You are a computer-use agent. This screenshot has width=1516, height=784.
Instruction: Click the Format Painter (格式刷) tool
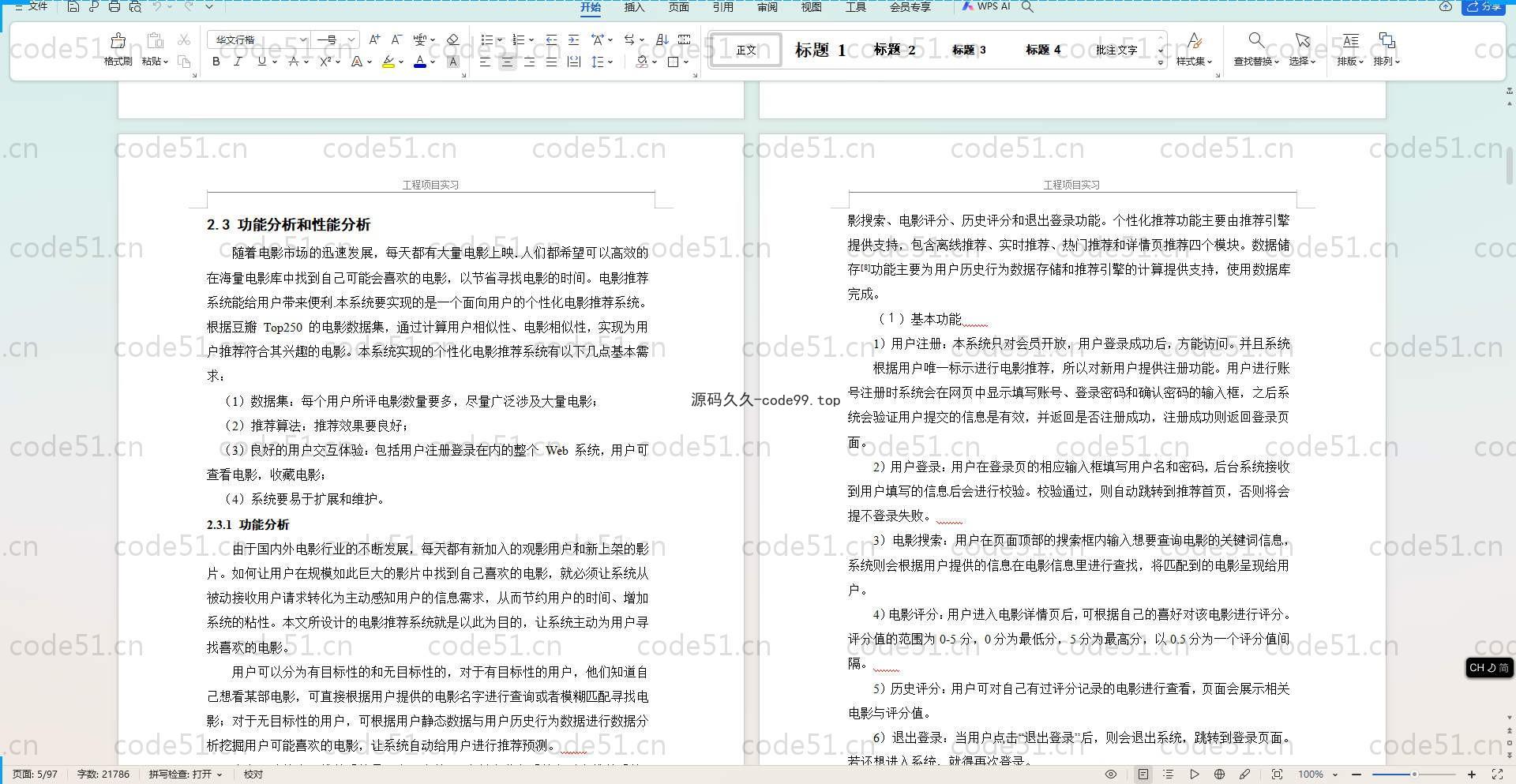point(118,49)
